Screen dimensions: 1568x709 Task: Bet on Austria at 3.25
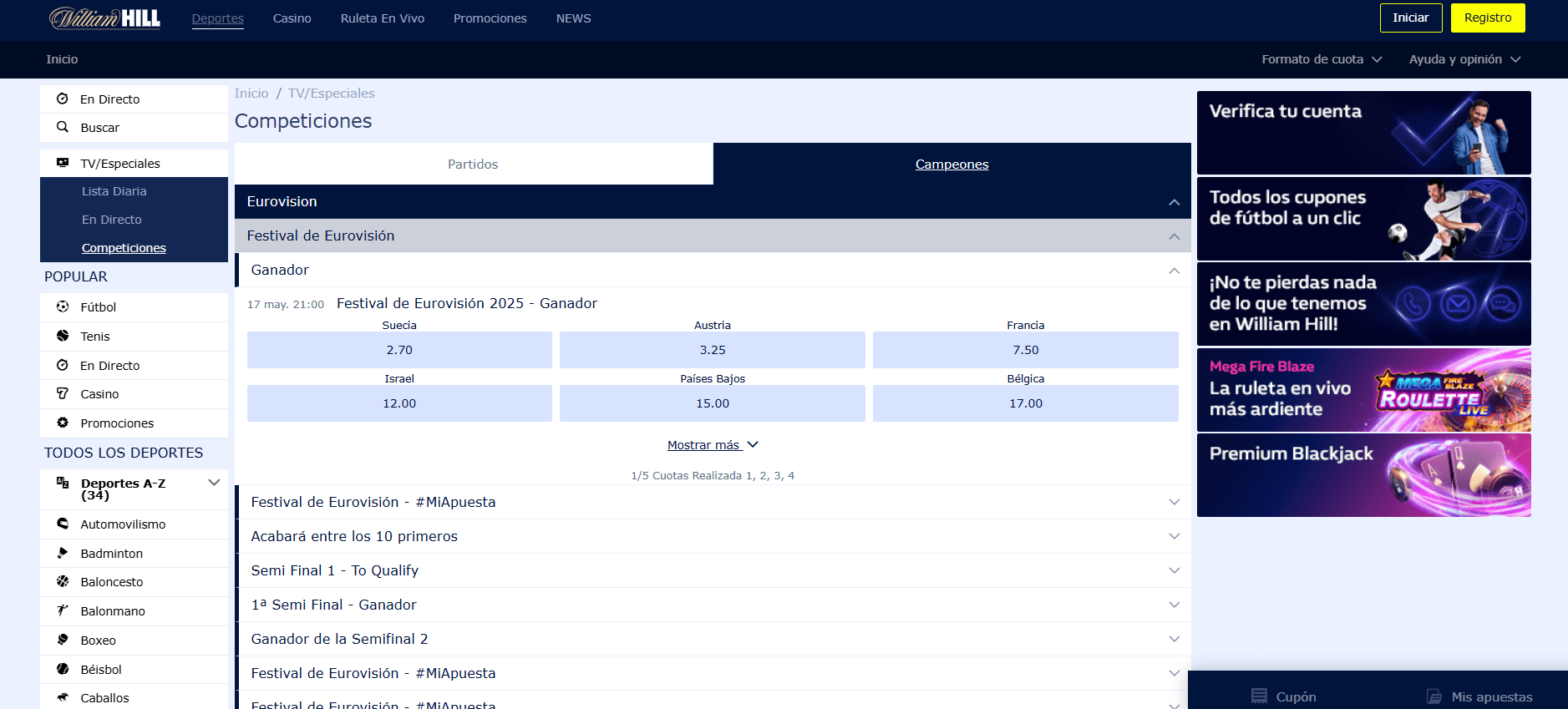713,350
